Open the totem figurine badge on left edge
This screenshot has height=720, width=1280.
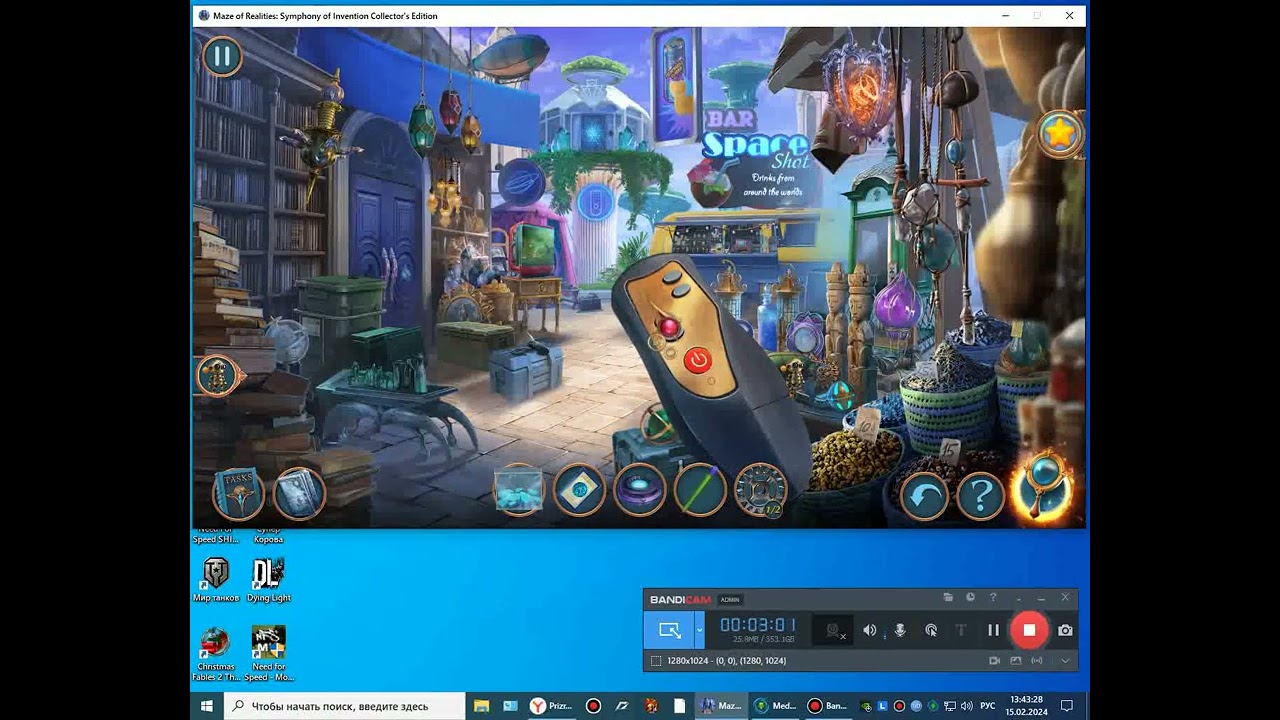[x=215, y=376]
